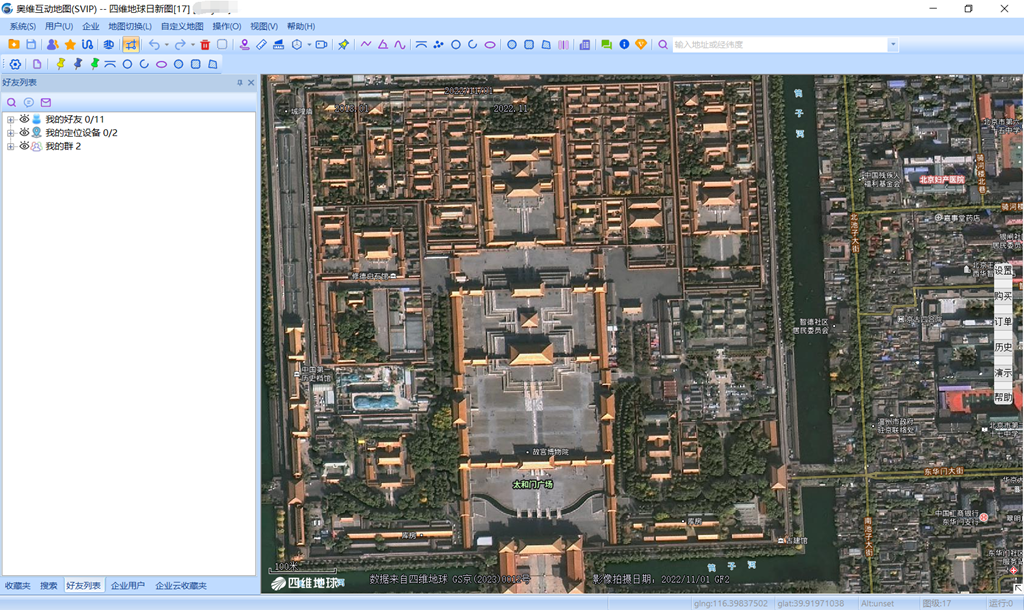This screenshot has width=1024, height=610.
Task: Click the purple page icon in second toolbar
Action: [37, 64]
